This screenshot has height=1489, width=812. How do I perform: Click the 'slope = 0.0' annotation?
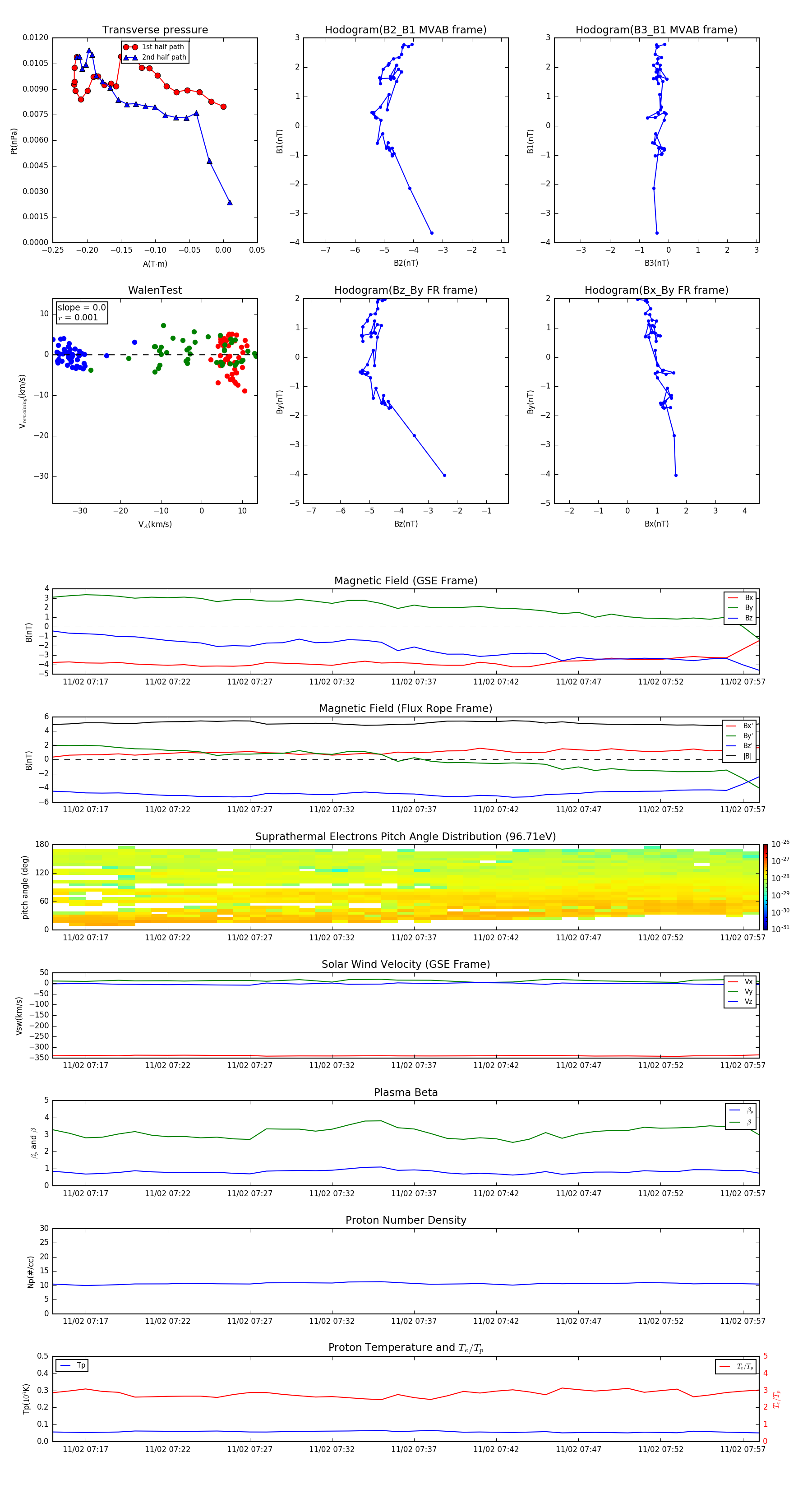82,308
